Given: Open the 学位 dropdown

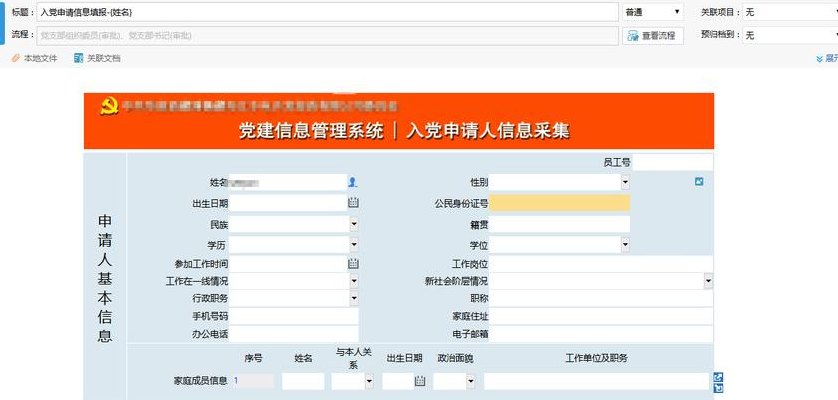Looking at the screenshot, I should (x=625, y=244).
